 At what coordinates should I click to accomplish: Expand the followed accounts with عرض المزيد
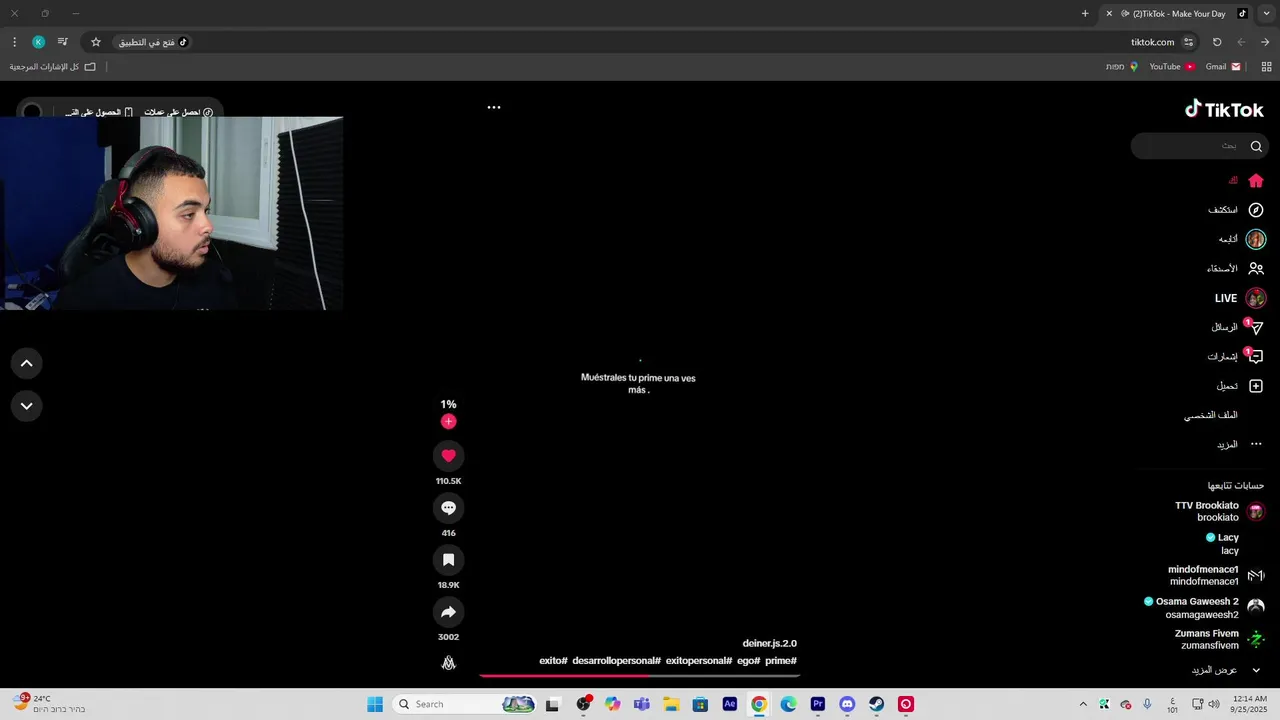coord(1226,670)
